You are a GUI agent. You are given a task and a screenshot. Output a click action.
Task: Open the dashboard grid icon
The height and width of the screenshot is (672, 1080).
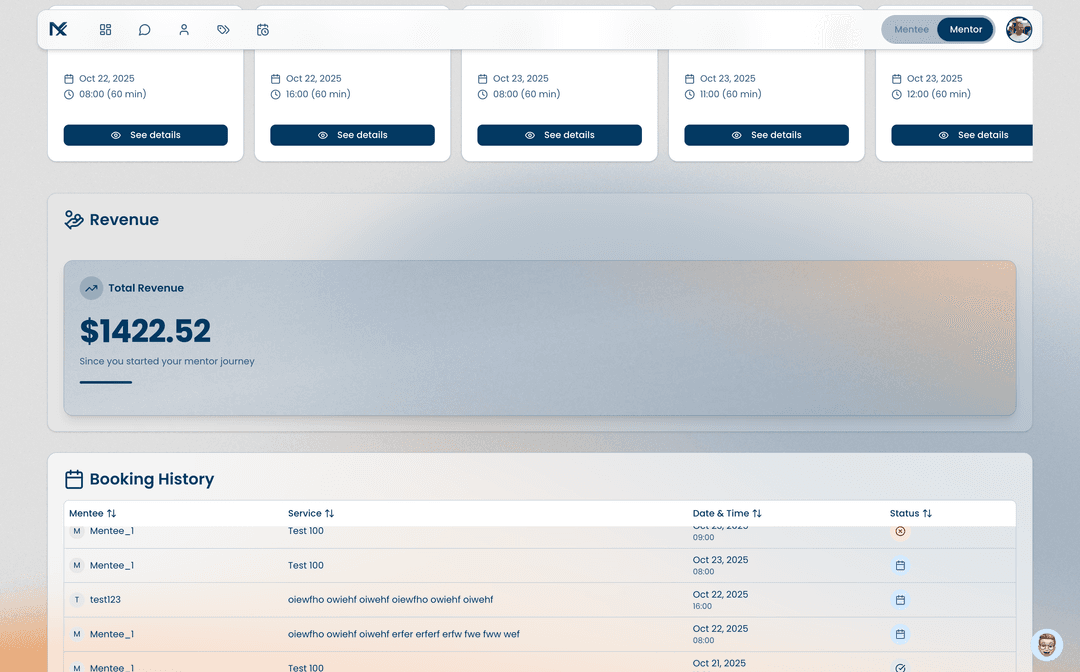[x=106, y=30]
